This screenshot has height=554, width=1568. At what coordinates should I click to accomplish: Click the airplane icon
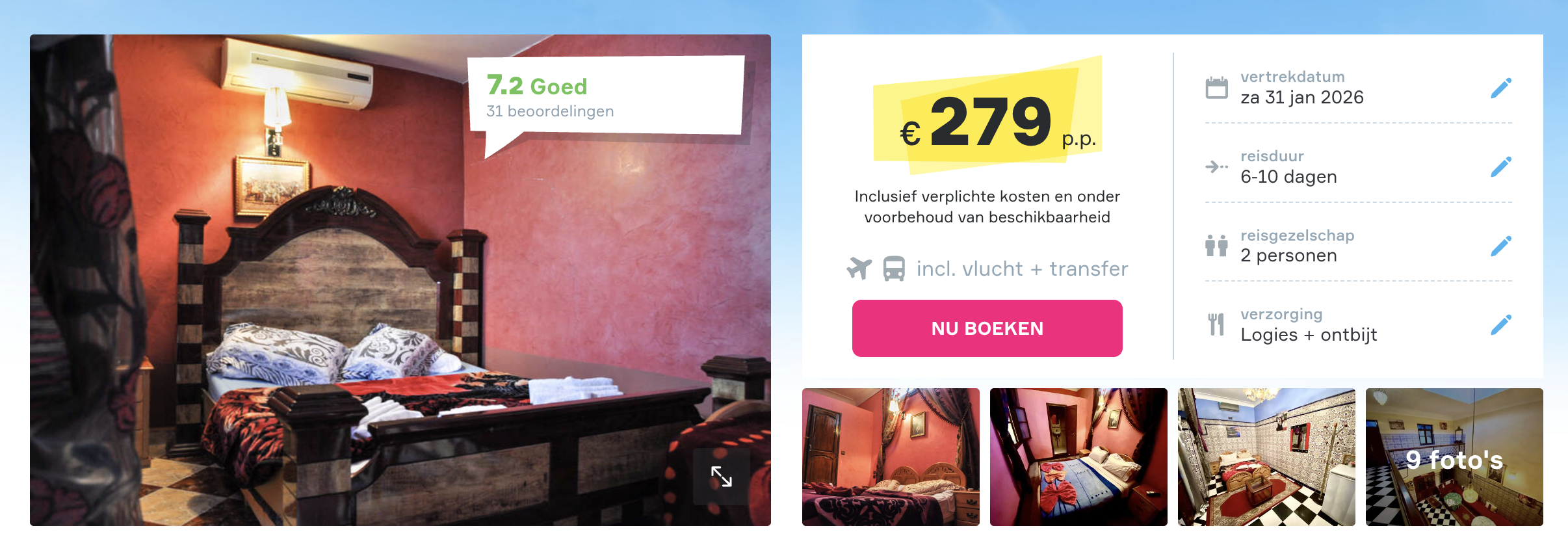tap(859, 268)
